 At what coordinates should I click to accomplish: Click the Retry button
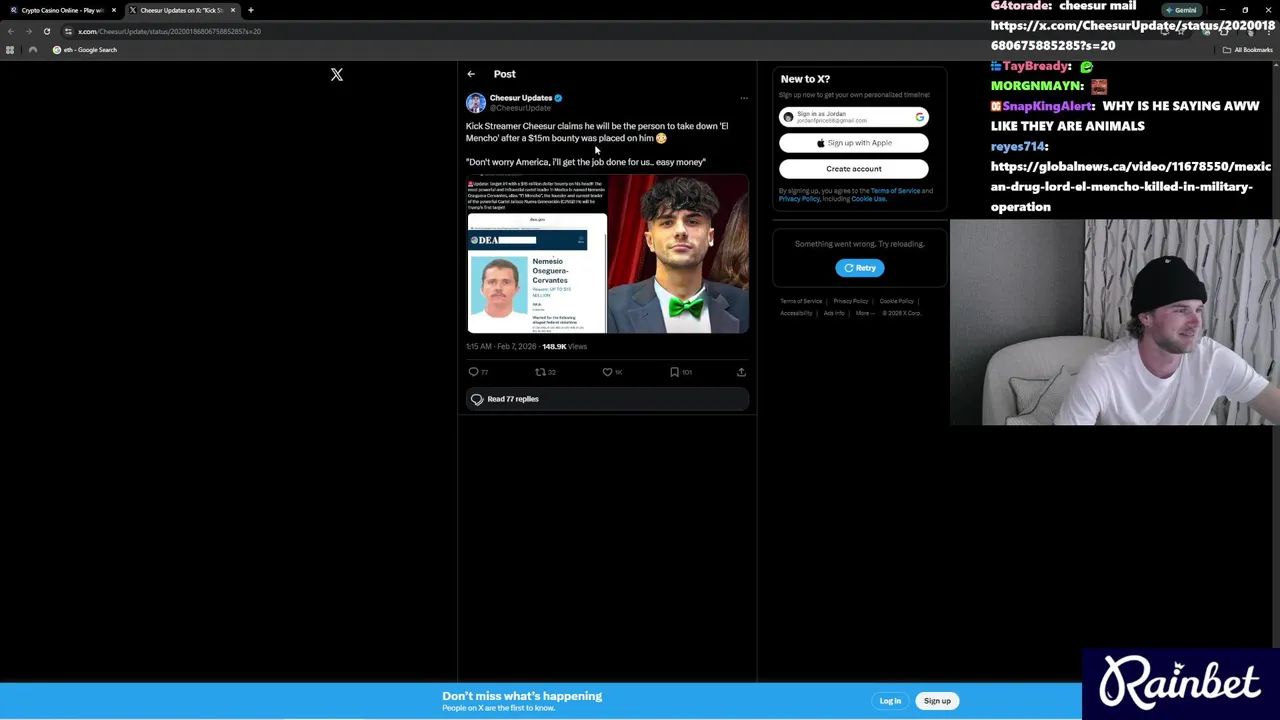[860, 268]
